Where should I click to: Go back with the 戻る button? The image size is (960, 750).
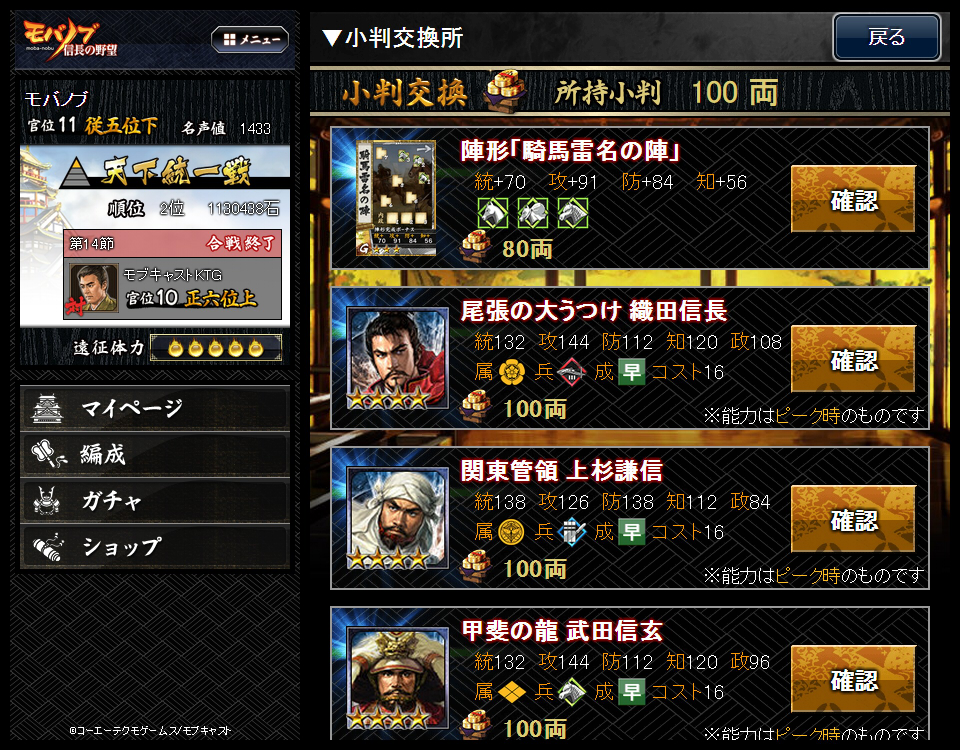point(887,37)
